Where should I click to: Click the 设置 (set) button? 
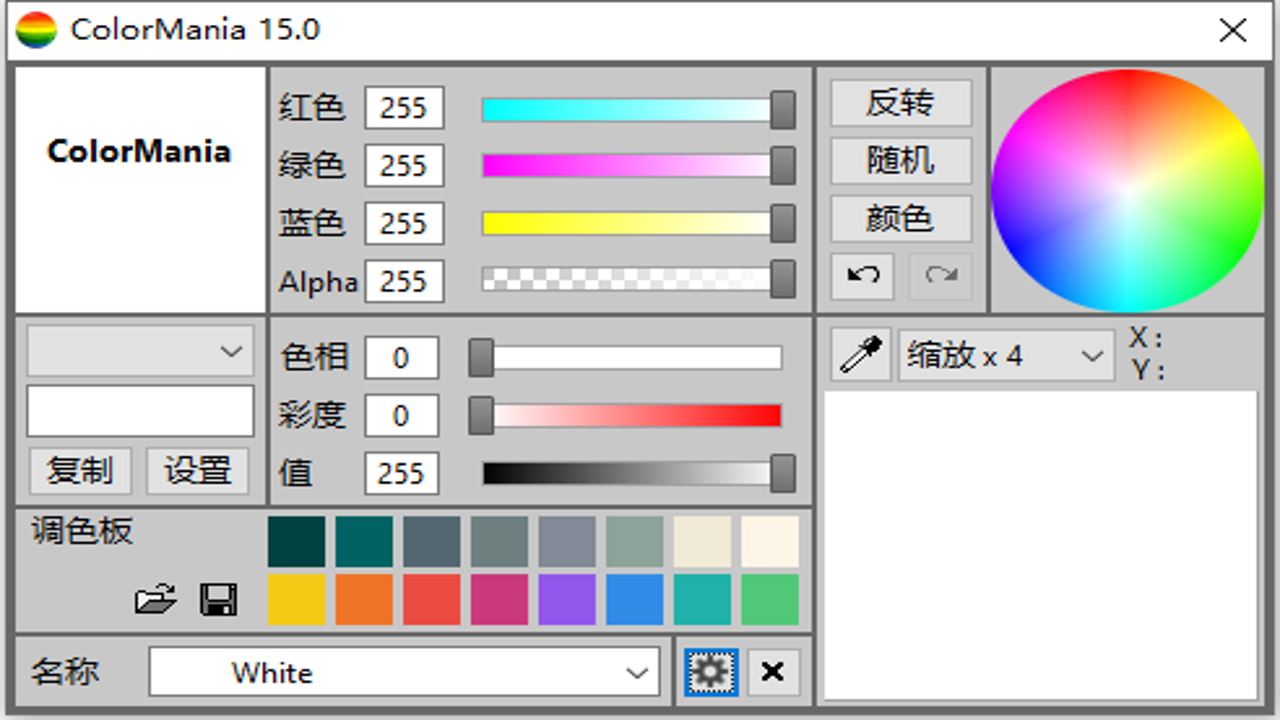click(x=197, y=470)
